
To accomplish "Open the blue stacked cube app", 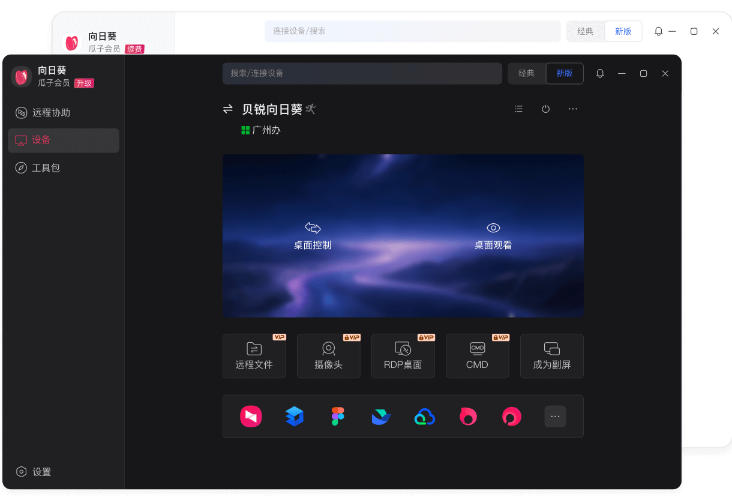I will (294, 416).
